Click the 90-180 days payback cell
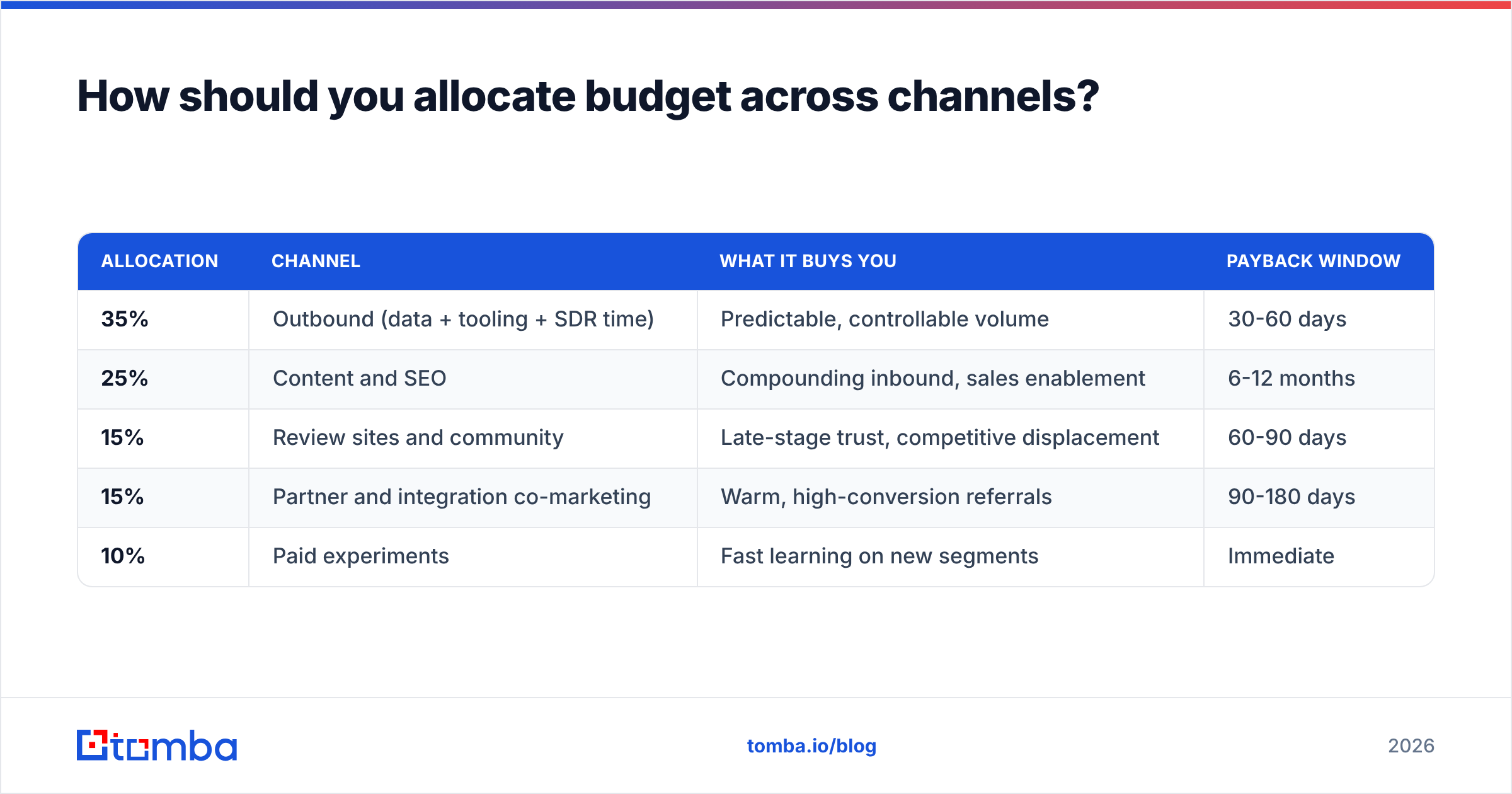This screenshot has width=1512, height=794. point(1319,497)
